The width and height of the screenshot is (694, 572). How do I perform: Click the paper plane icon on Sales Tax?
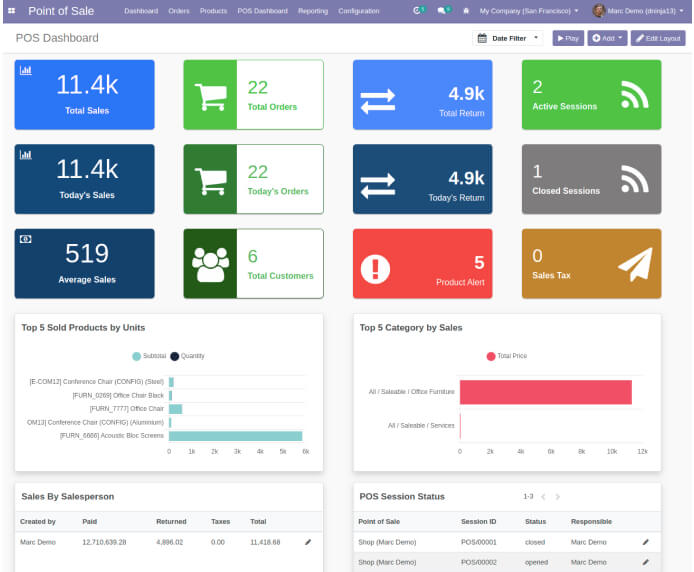coord(634,263)
